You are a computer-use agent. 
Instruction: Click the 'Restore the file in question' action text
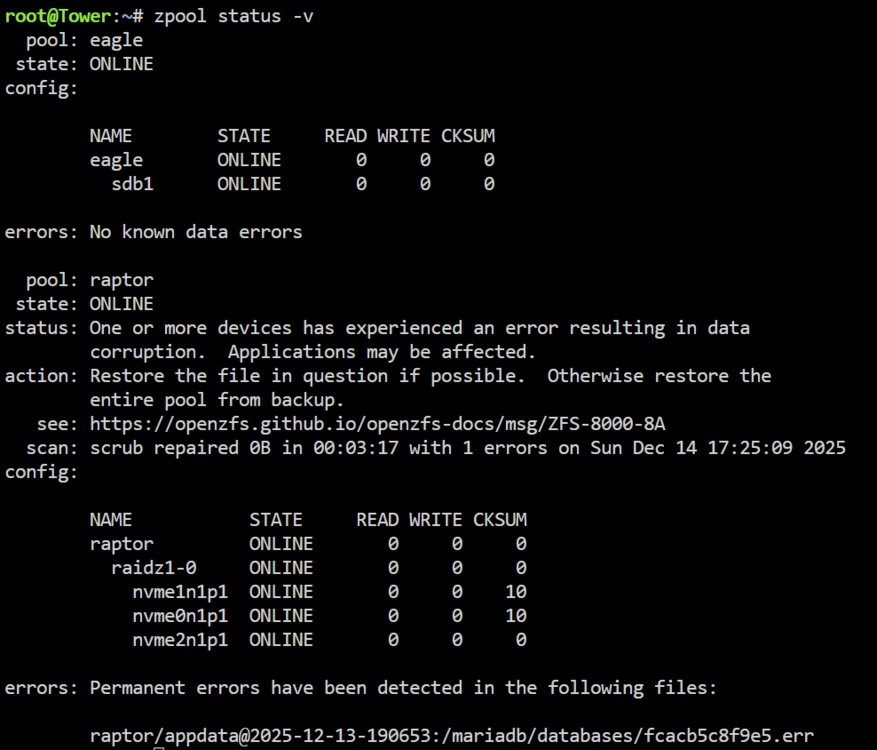pos(308,376)
